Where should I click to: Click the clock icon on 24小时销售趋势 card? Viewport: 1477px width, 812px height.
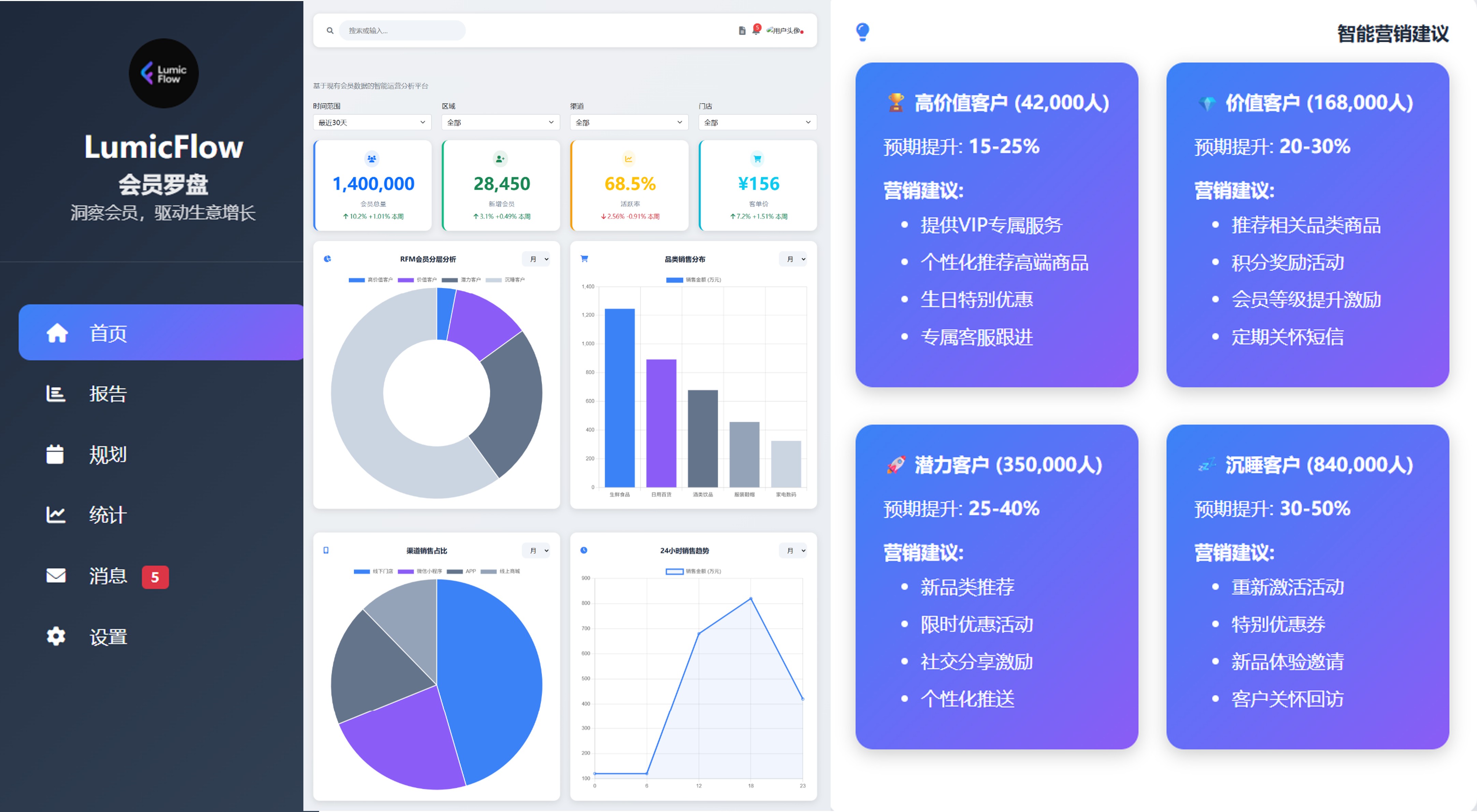[584, 550]
